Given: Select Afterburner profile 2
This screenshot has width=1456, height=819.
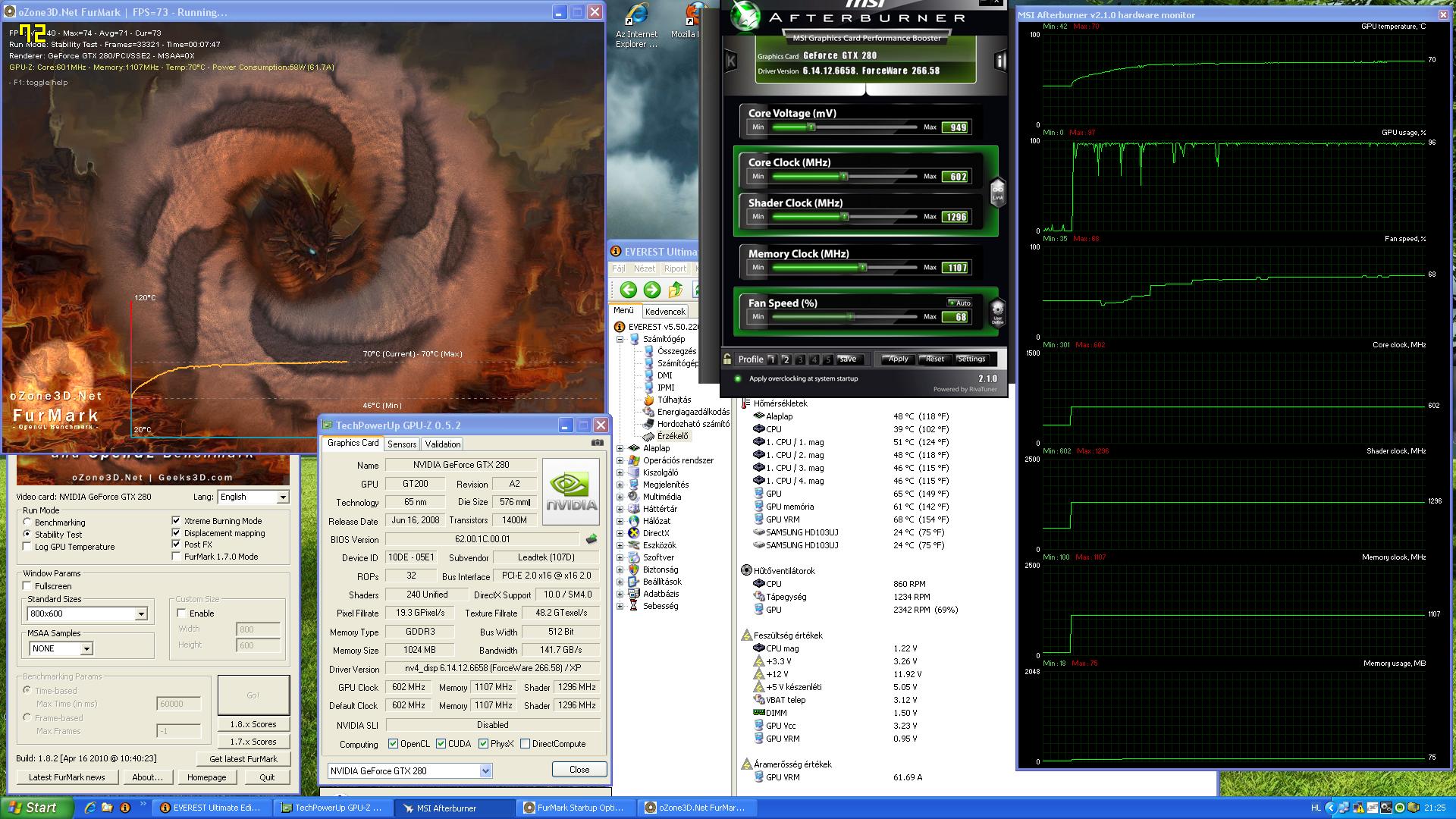Looking at the screenshot, I should (786, 359).
